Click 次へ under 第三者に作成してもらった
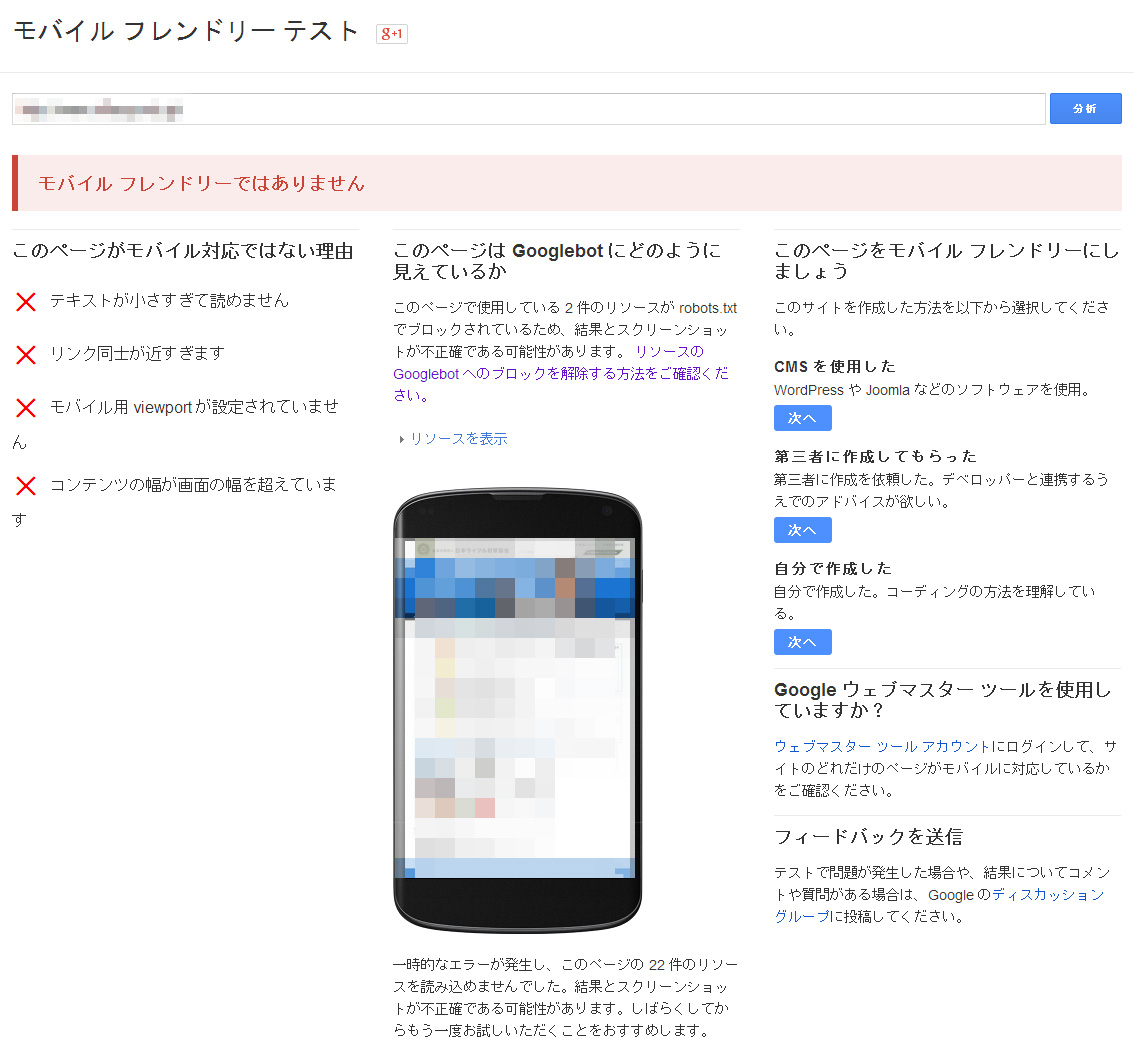 pyautogui.click(x=803, y=530)
